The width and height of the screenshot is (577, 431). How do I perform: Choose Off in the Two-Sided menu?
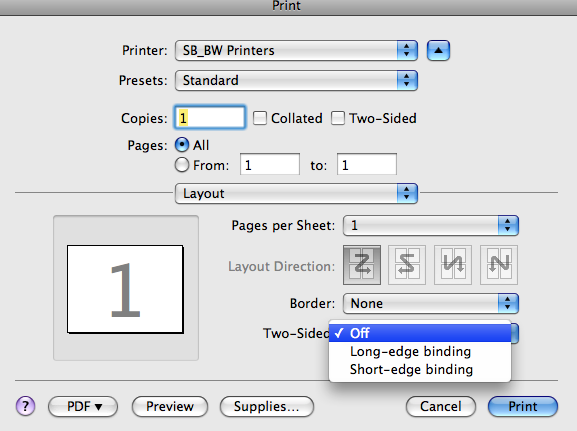tap(420, 333)
